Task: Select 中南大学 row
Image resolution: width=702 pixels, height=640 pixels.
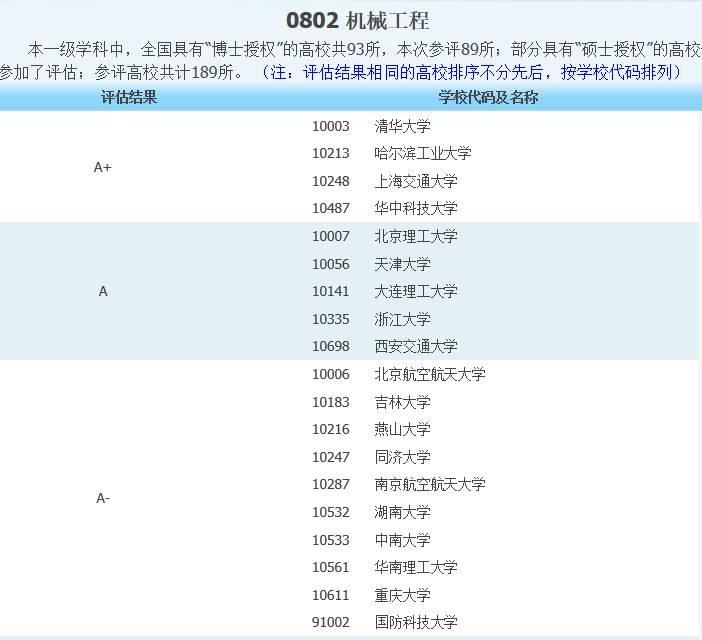Action: (x=402, y=540)
